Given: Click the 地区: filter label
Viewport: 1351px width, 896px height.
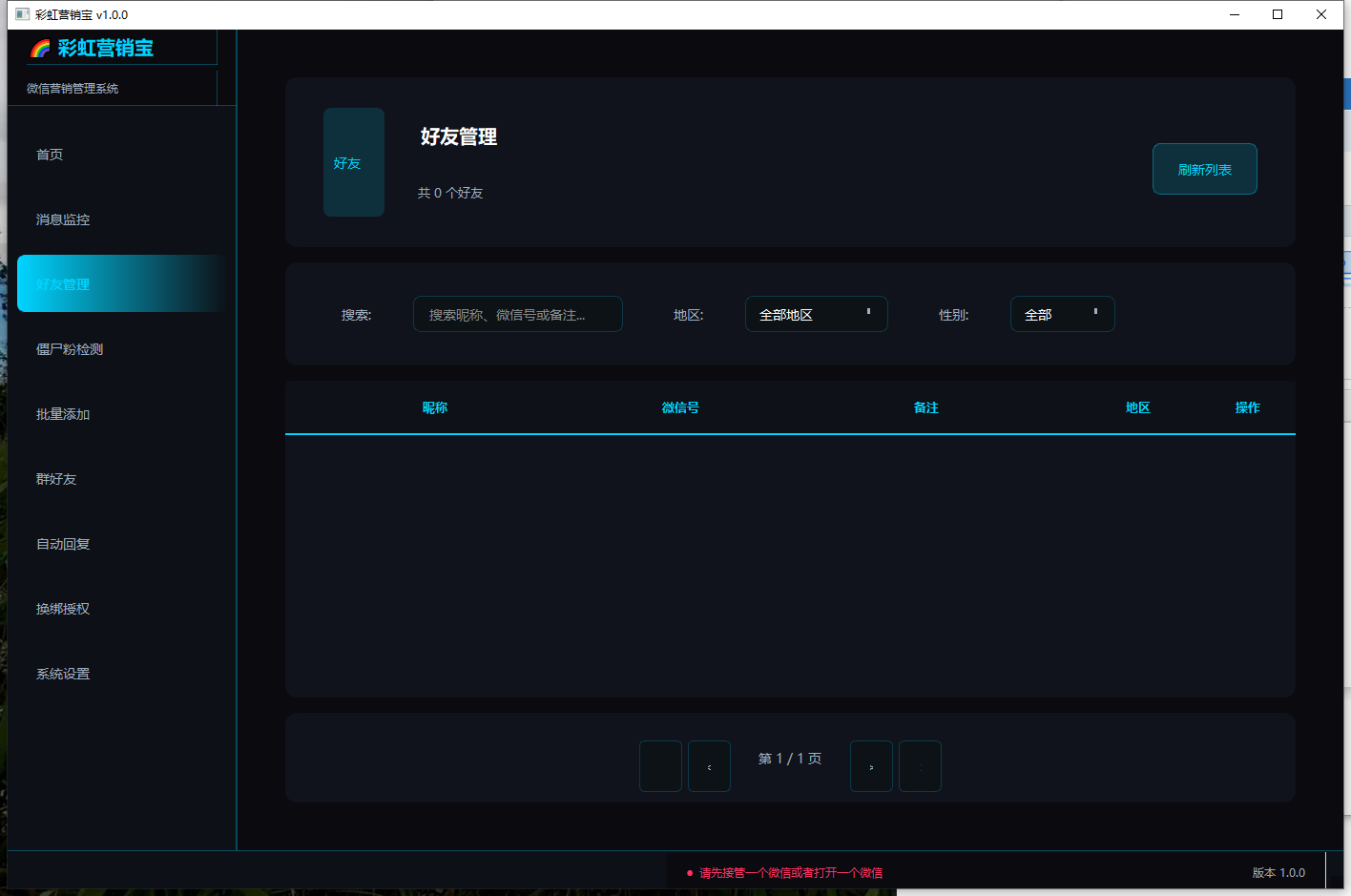Looking at the screenshot, I should [x=689, y=315].
